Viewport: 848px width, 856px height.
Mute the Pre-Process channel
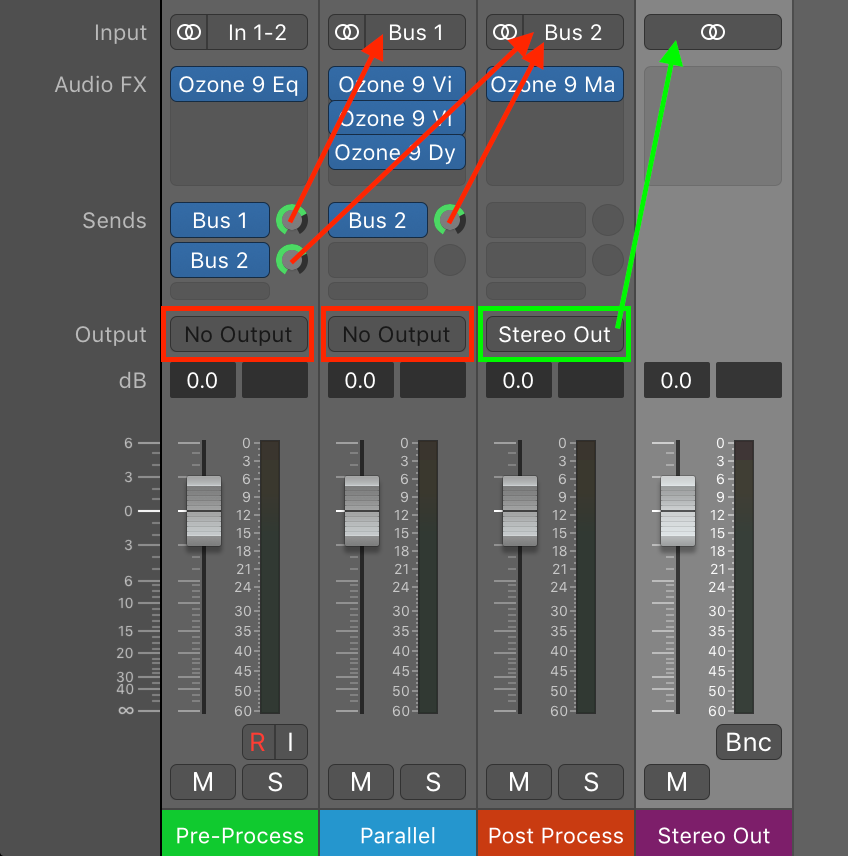203,782
